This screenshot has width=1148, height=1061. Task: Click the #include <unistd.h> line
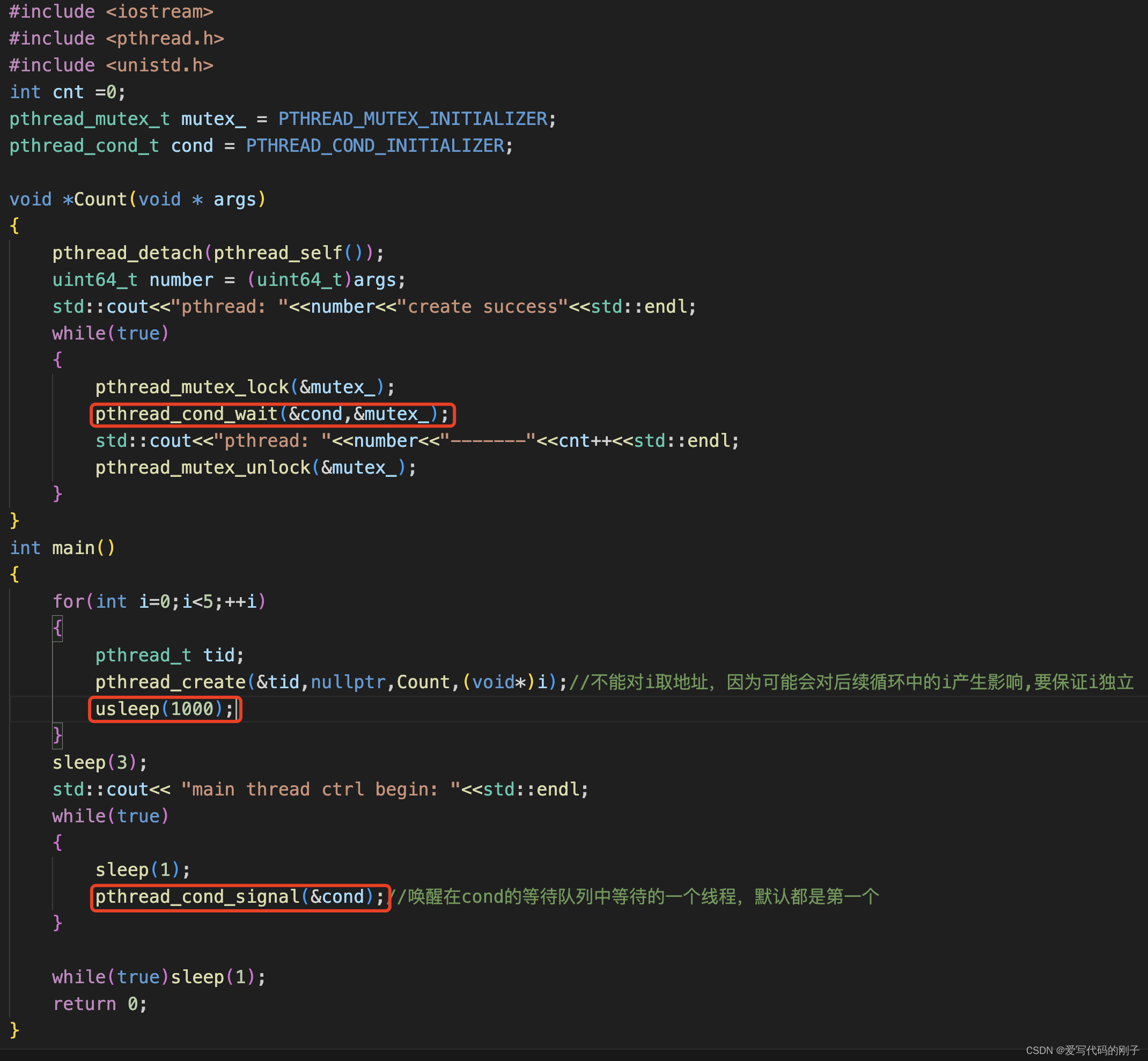[111, 65]
